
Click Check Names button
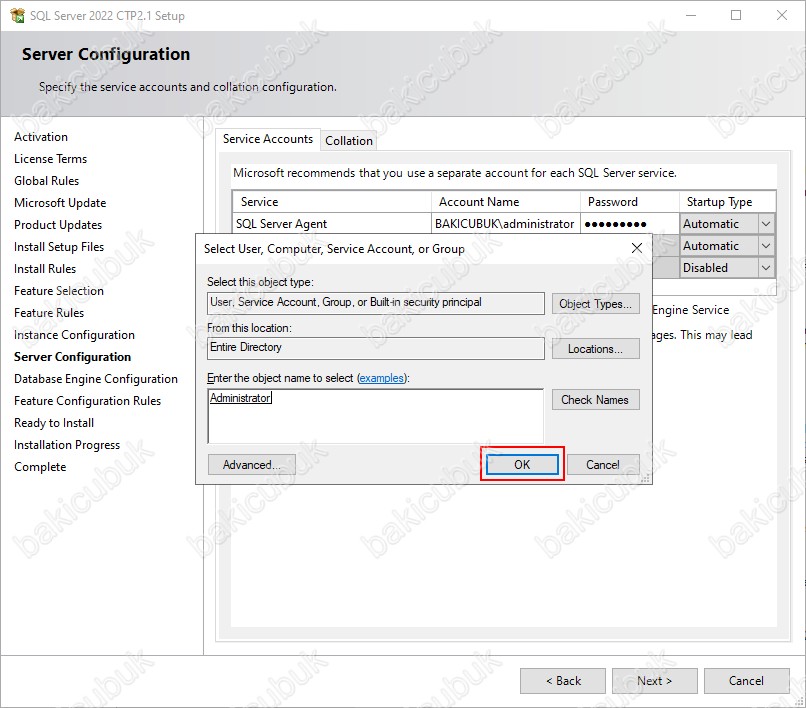[595, 400]
